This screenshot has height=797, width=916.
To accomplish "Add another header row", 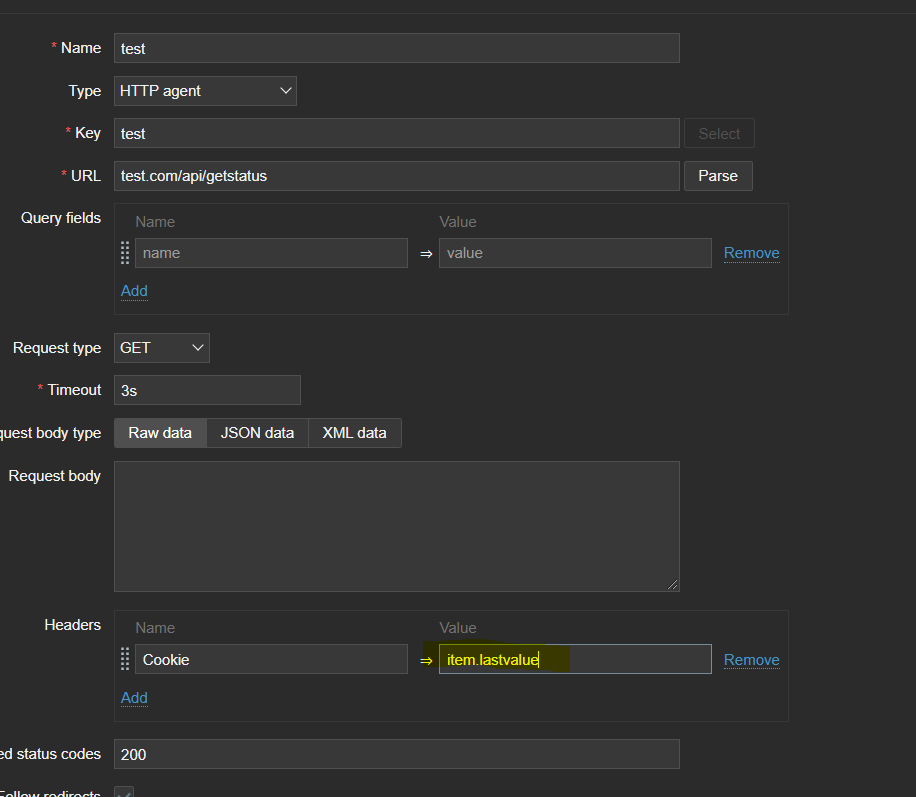I will point(134,698).
